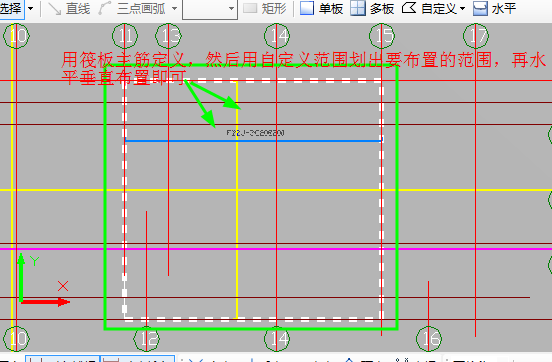Select the 直线 line drawing tool
This screenshot has width=552, height=362.
tap(69, 8)
